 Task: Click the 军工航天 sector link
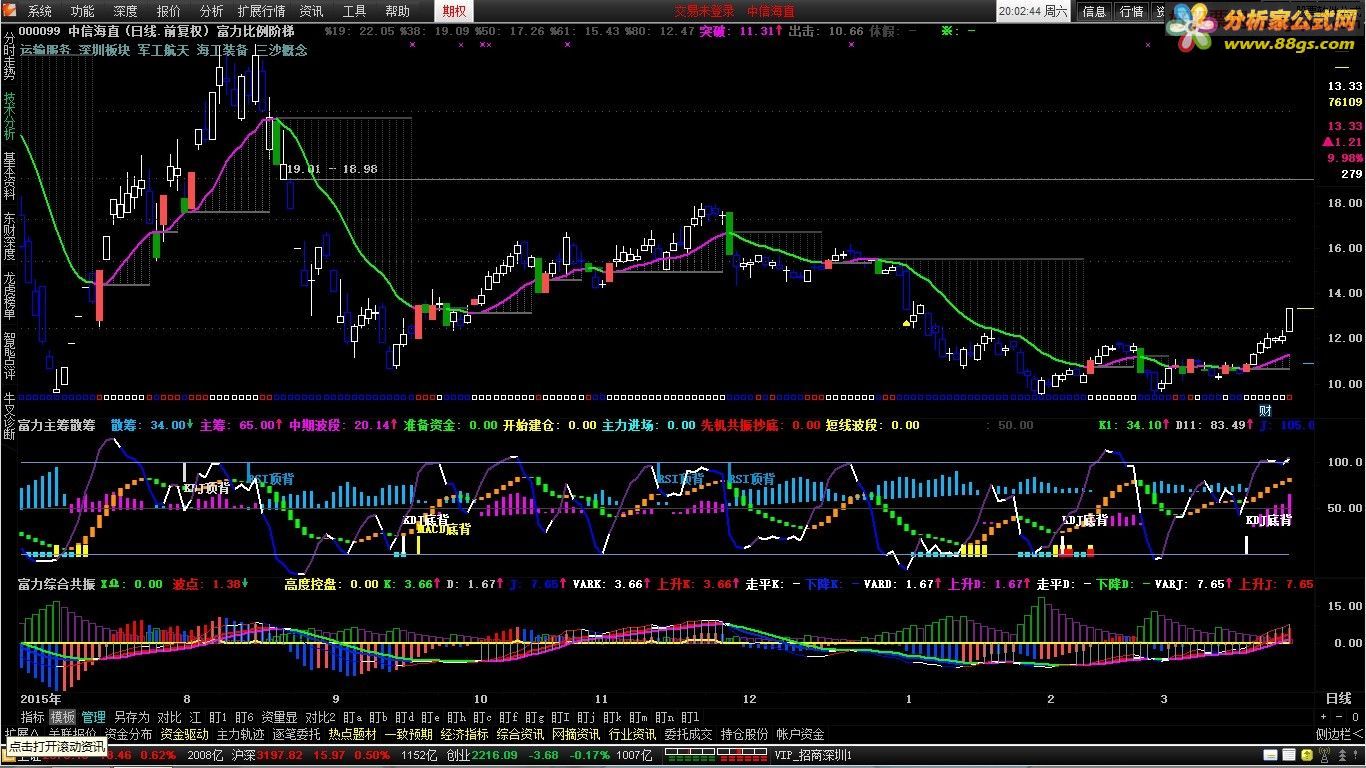pyautogui.click(x=164, y=48)
